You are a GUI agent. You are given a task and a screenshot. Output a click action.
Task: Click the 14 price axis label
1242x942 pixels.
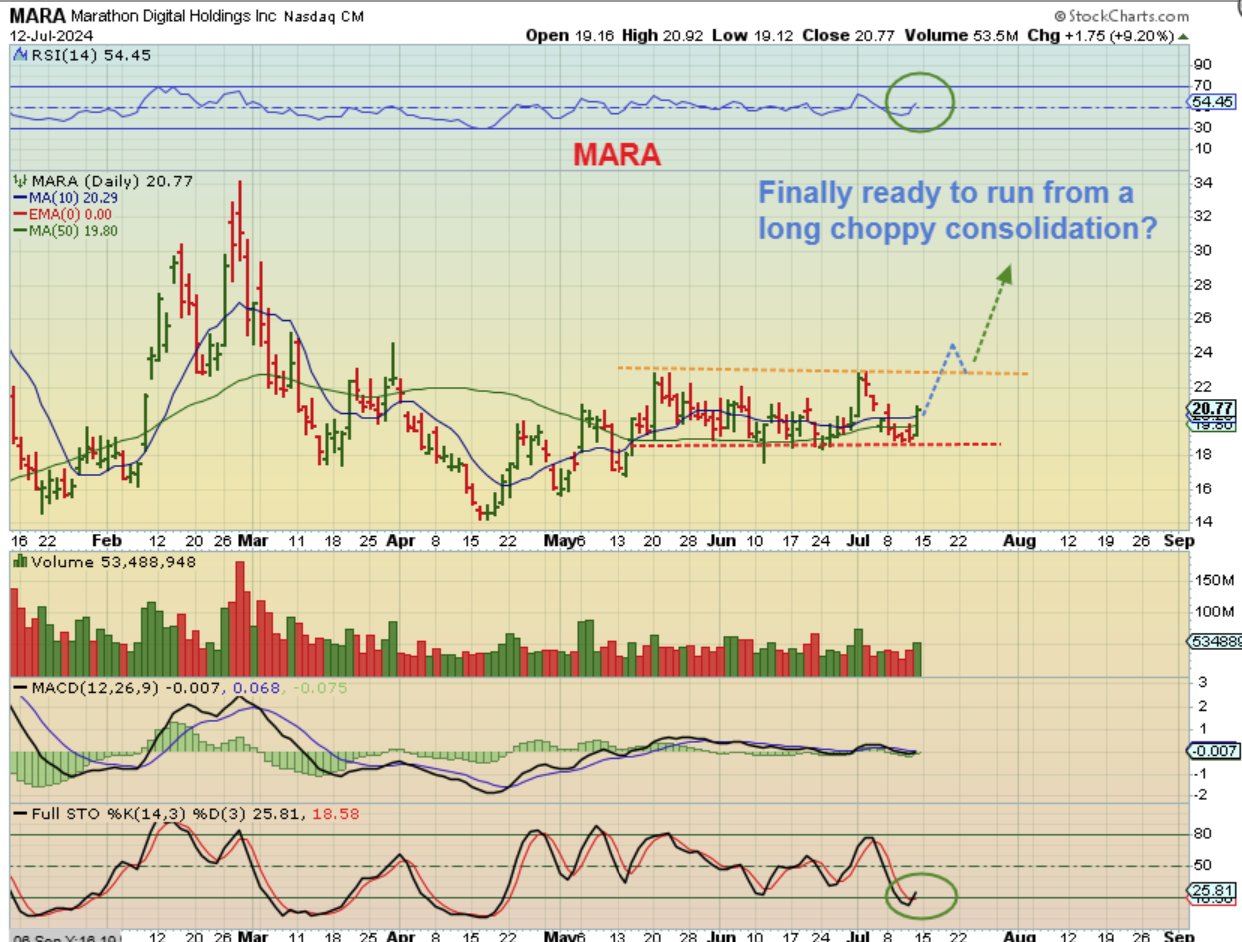pos(1203,522)
